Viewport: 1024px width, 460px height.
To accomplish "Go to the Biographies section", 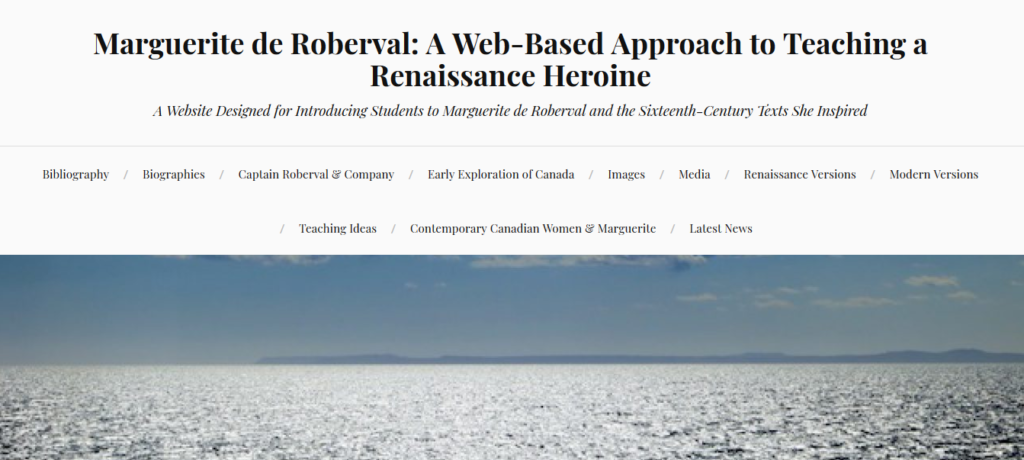I will click(x=173, y=174).
